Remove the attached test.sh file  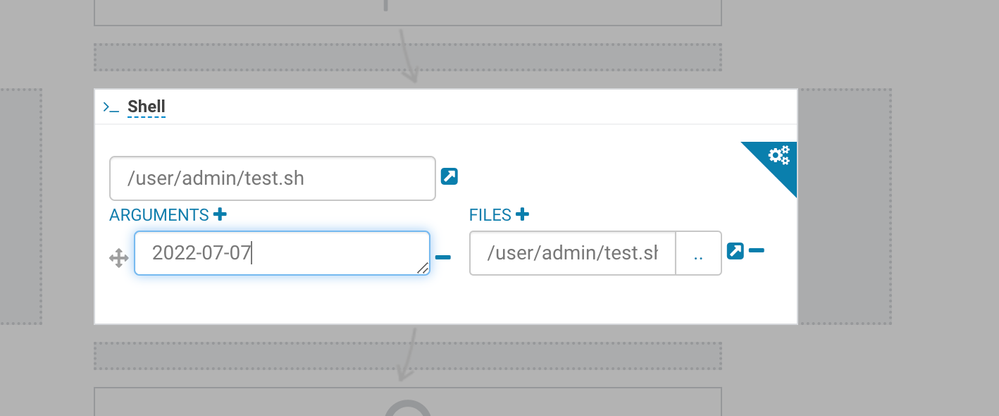[756, 250]
